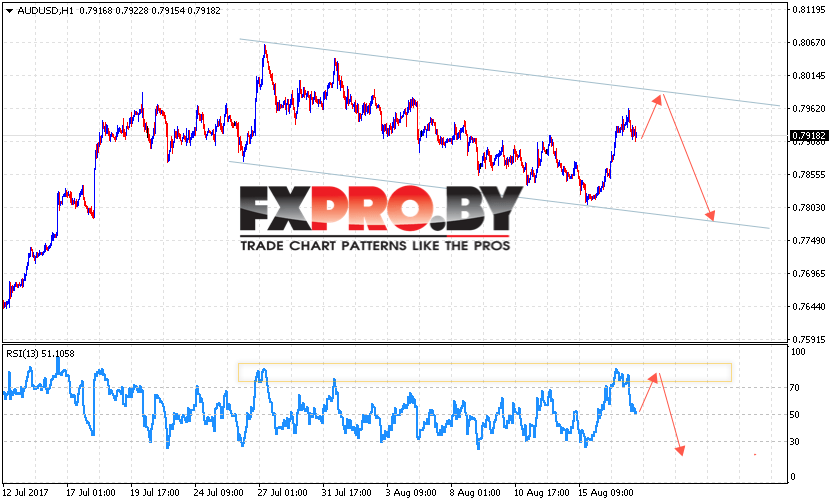Viewport: 830px width, 504px height.
Task: Click the 0.81195 price axis label
Action: pos(808,10)
